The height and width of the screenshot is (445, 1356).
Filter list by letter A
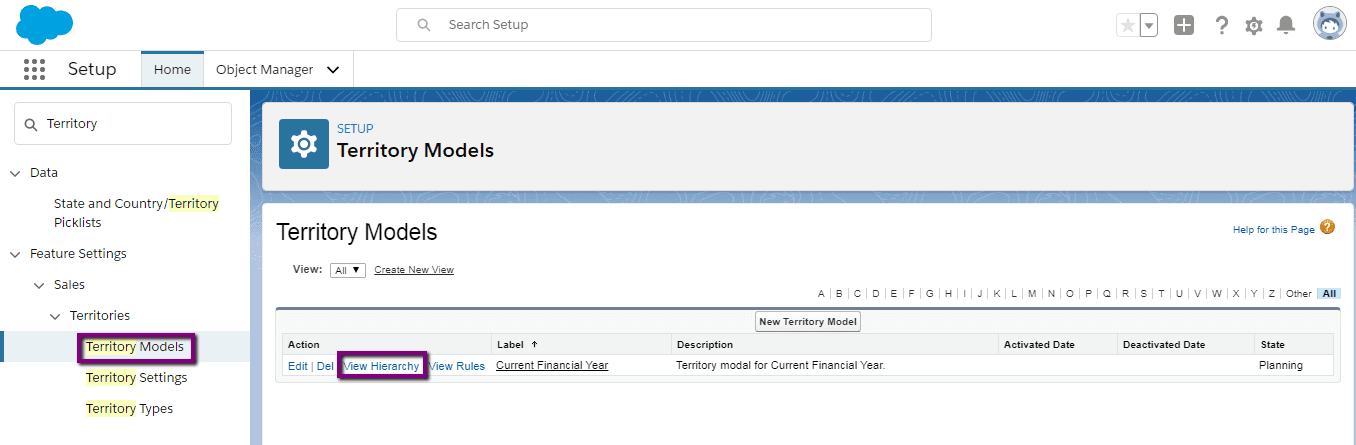(x=821, y=294)
